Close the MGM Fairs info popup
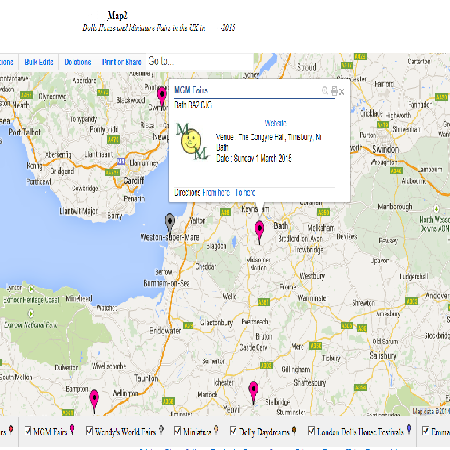Image resolution: width=450 pixels, height=450 pixels. click(342, 92)
